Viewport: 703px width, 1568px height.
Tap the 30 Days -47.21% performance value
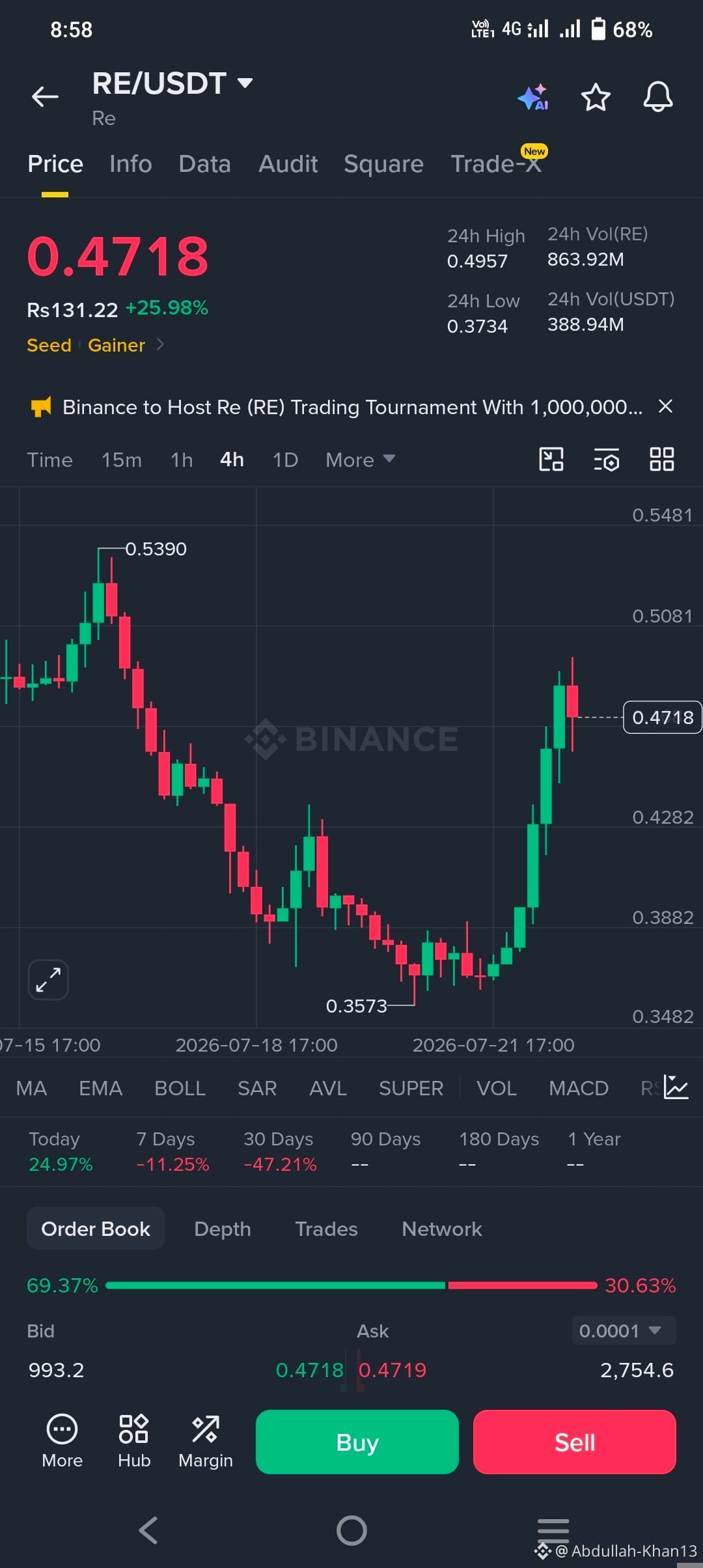coord(280,1164)
